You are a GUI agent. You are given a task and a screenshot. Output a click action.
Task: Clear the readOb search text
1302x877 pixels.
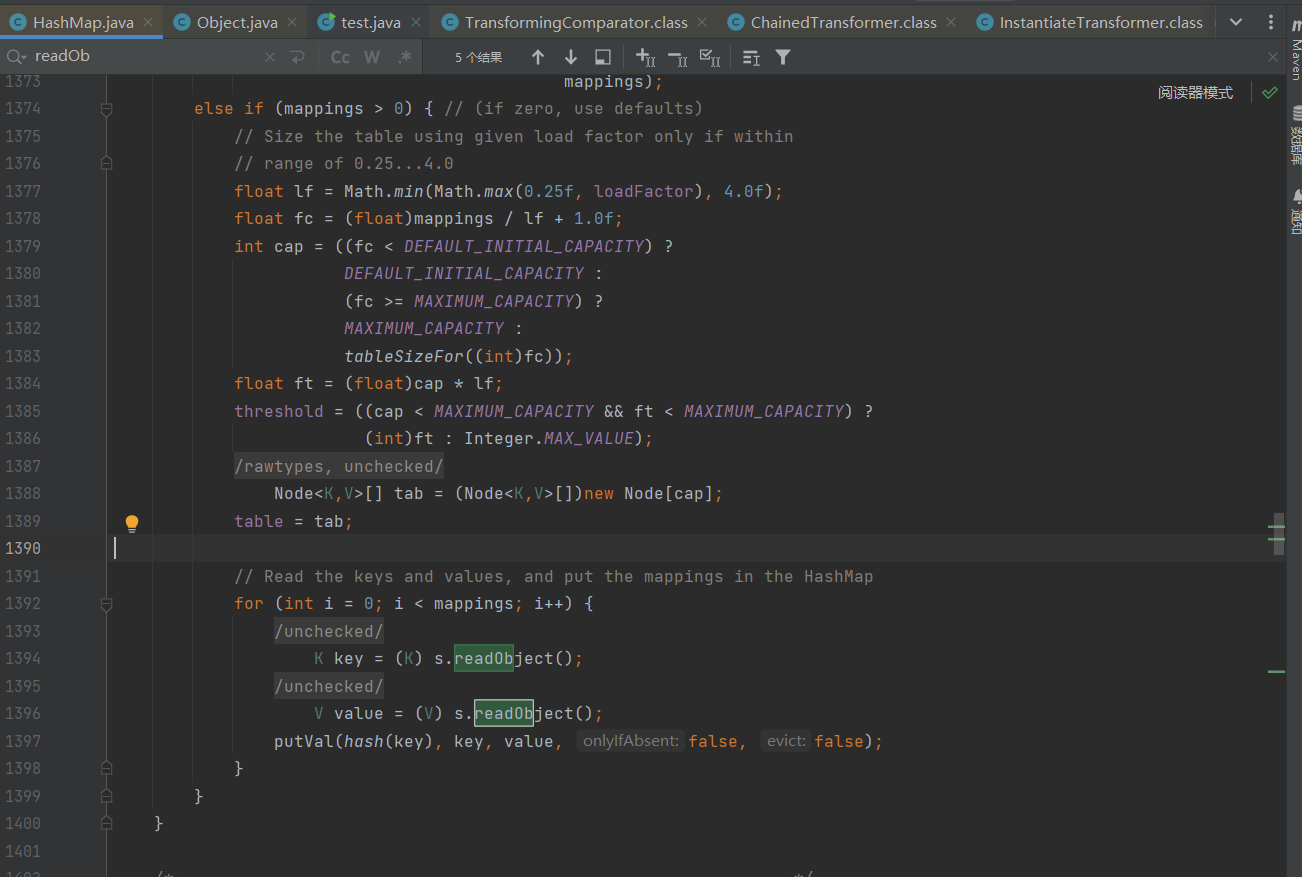[x=269, y=58]
